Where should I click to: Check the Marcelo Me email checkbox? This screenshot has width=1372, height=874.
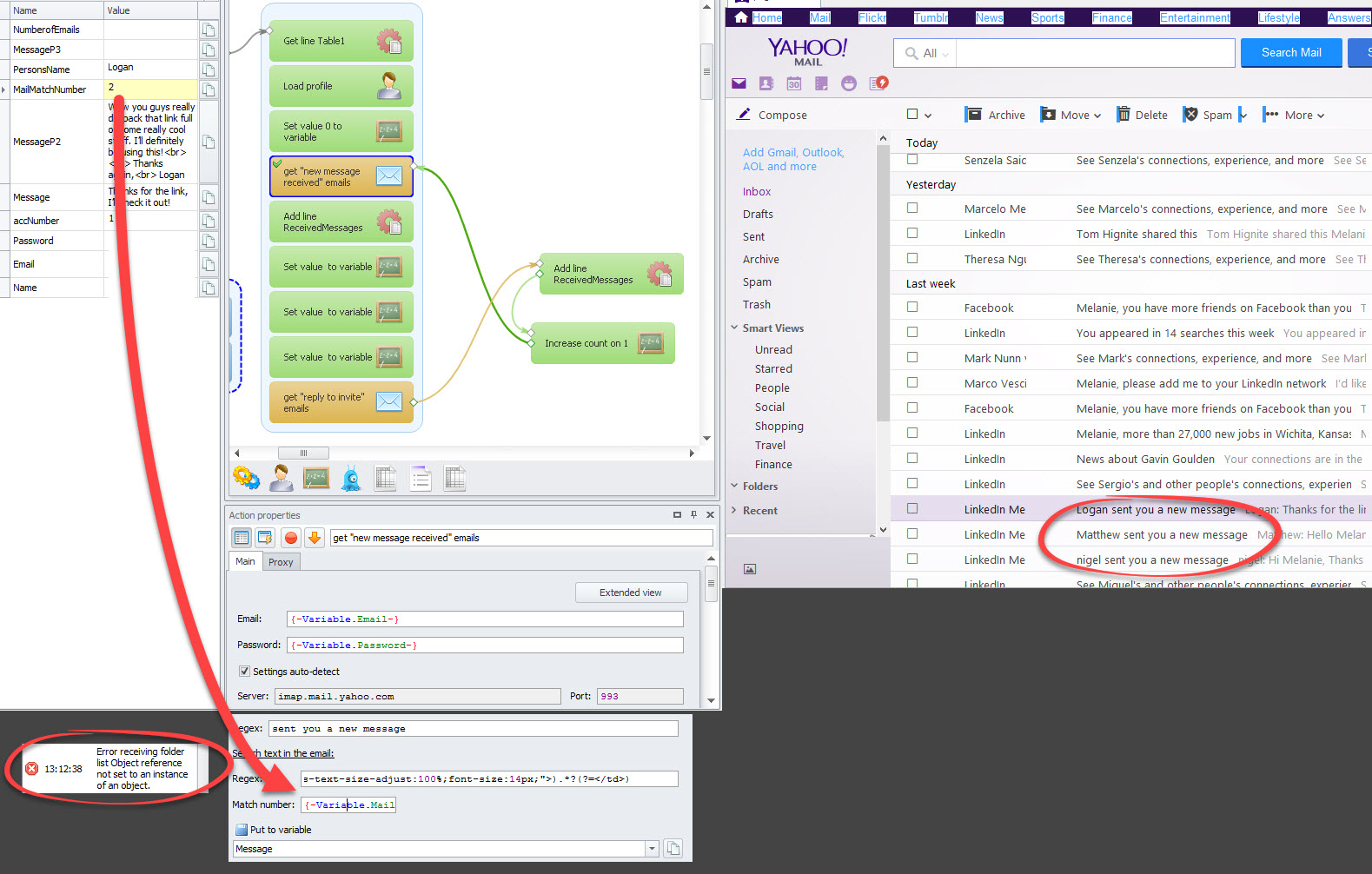coord(912,209)
